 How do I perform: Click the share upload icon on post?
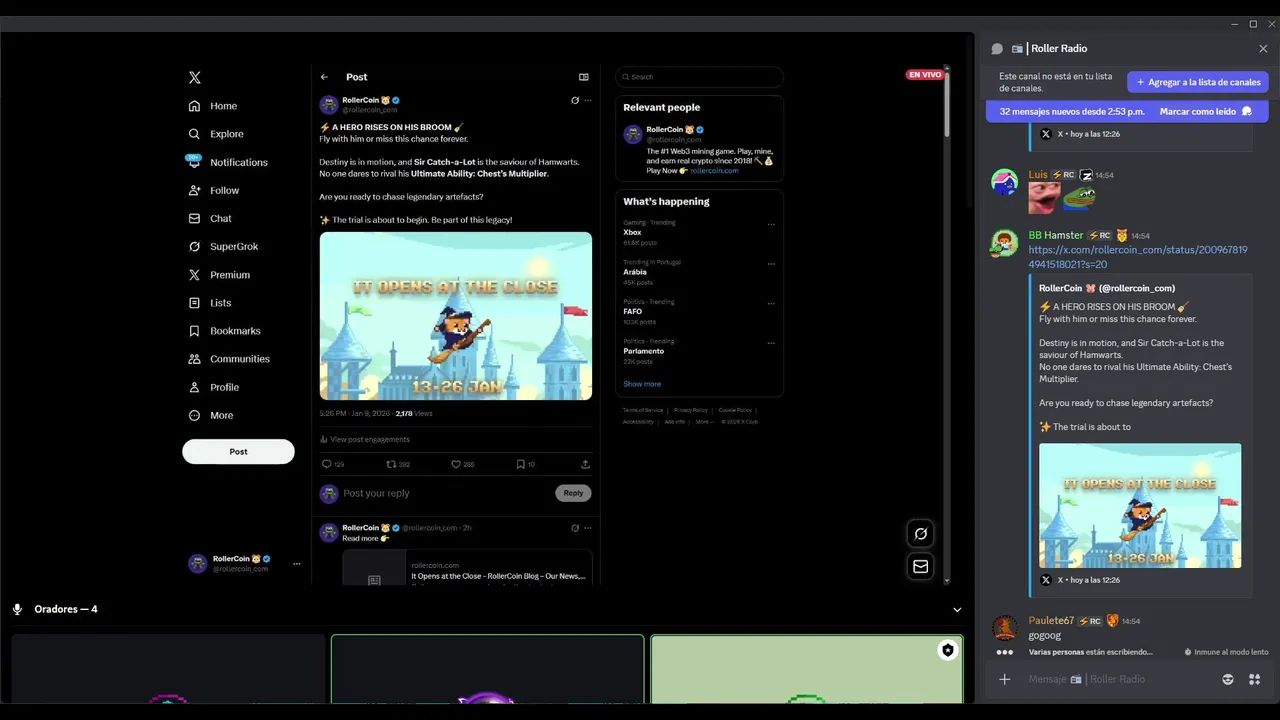[585, 464]
